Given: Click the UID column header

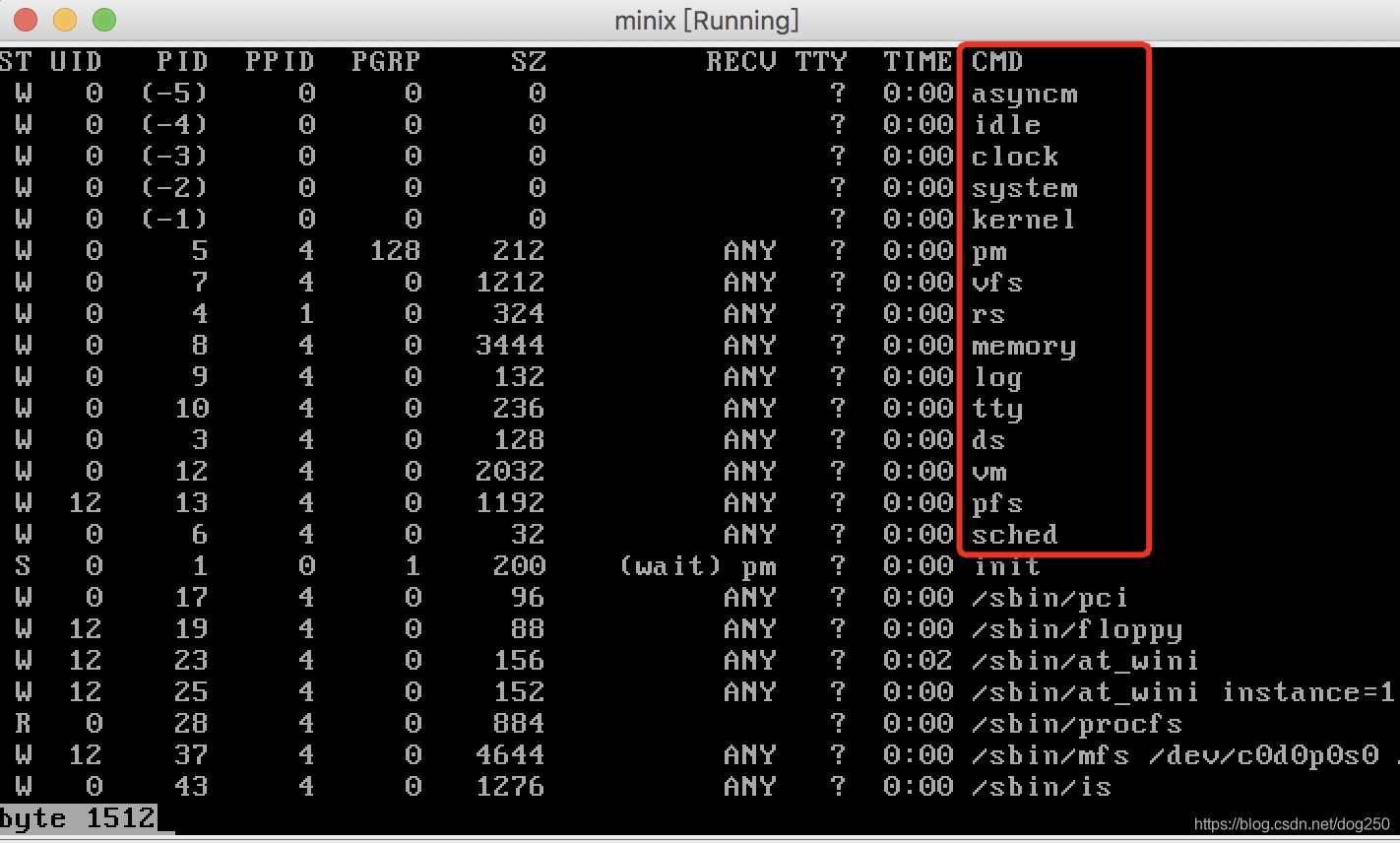Looking at the screenshot, I should point(76,62).
